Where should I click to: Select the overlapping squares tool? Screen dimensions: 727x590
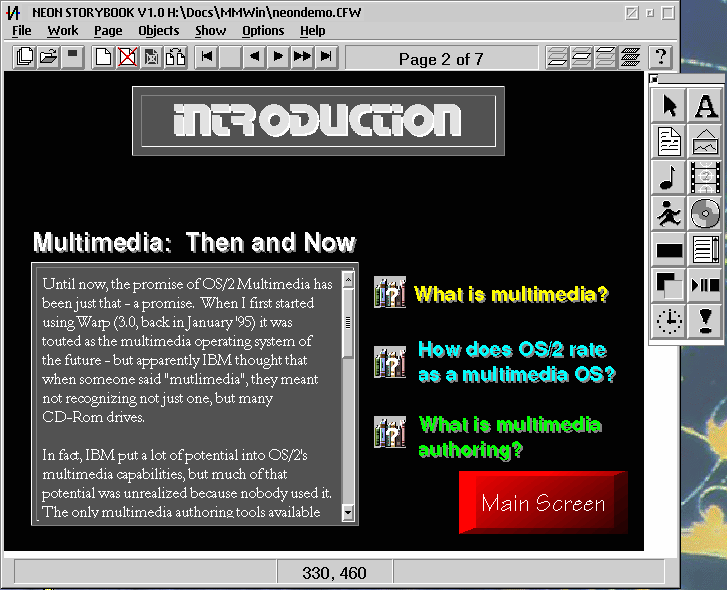click(x=668, y=285)
